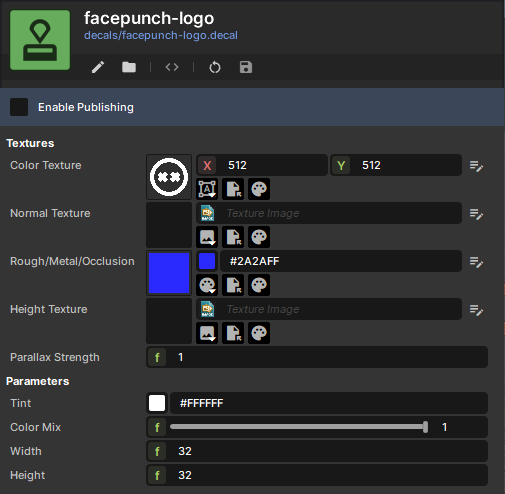Open the decals/facepunch-logo.decal path link

tap(161, 35)
